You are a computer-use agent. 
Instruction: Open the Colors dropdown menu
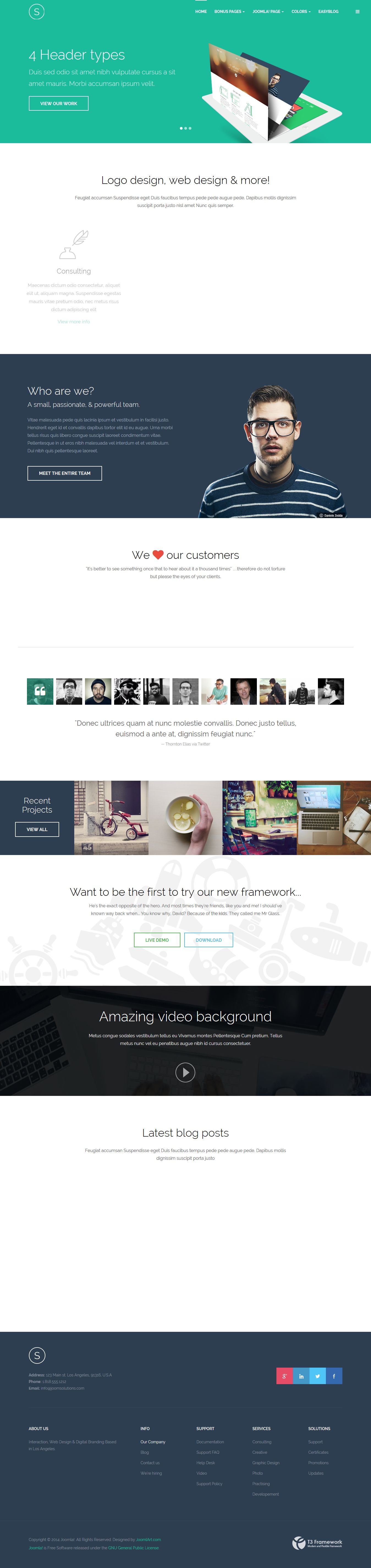pos(301,12)
